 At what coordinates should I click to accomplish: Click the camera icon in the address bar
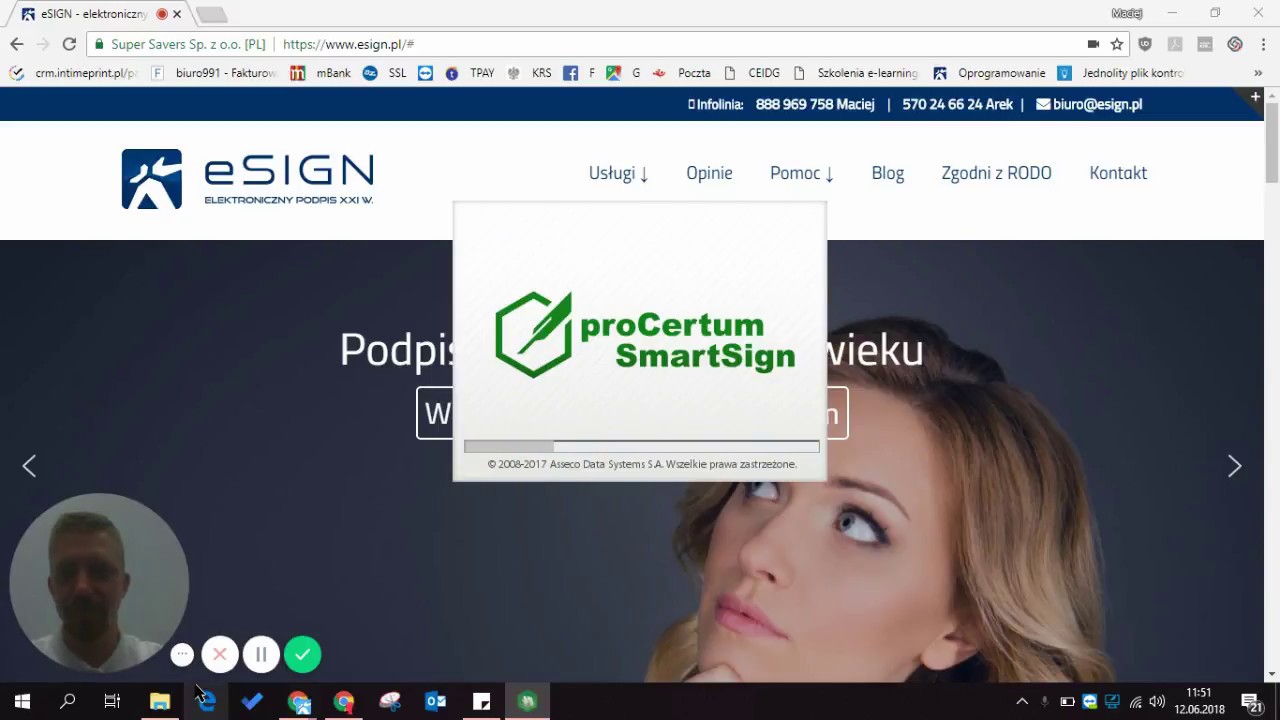pos(1093,44)
